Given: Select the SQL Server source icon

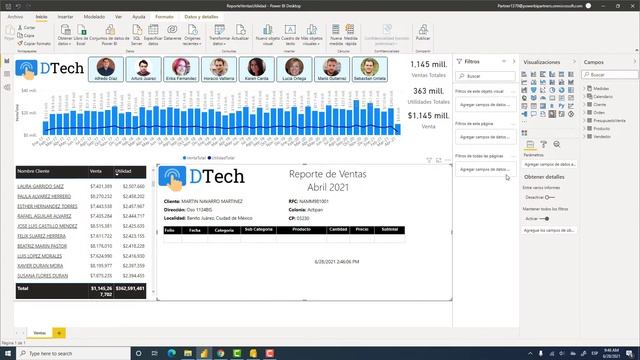Looking at the screenshot, I should [x=137, y=30].
